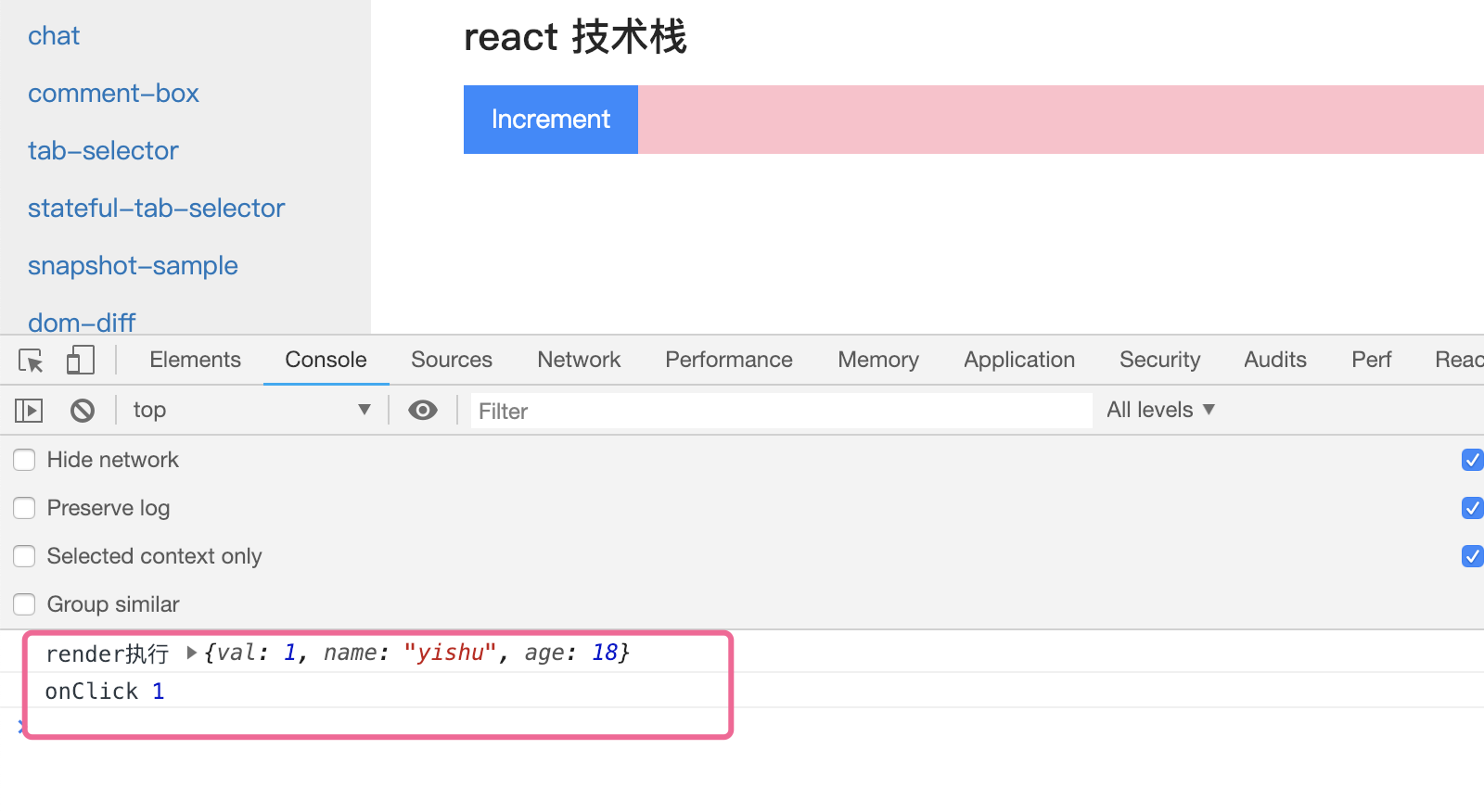Show the console sidebar icon
1484x812 pixels.
pos(29,410)
